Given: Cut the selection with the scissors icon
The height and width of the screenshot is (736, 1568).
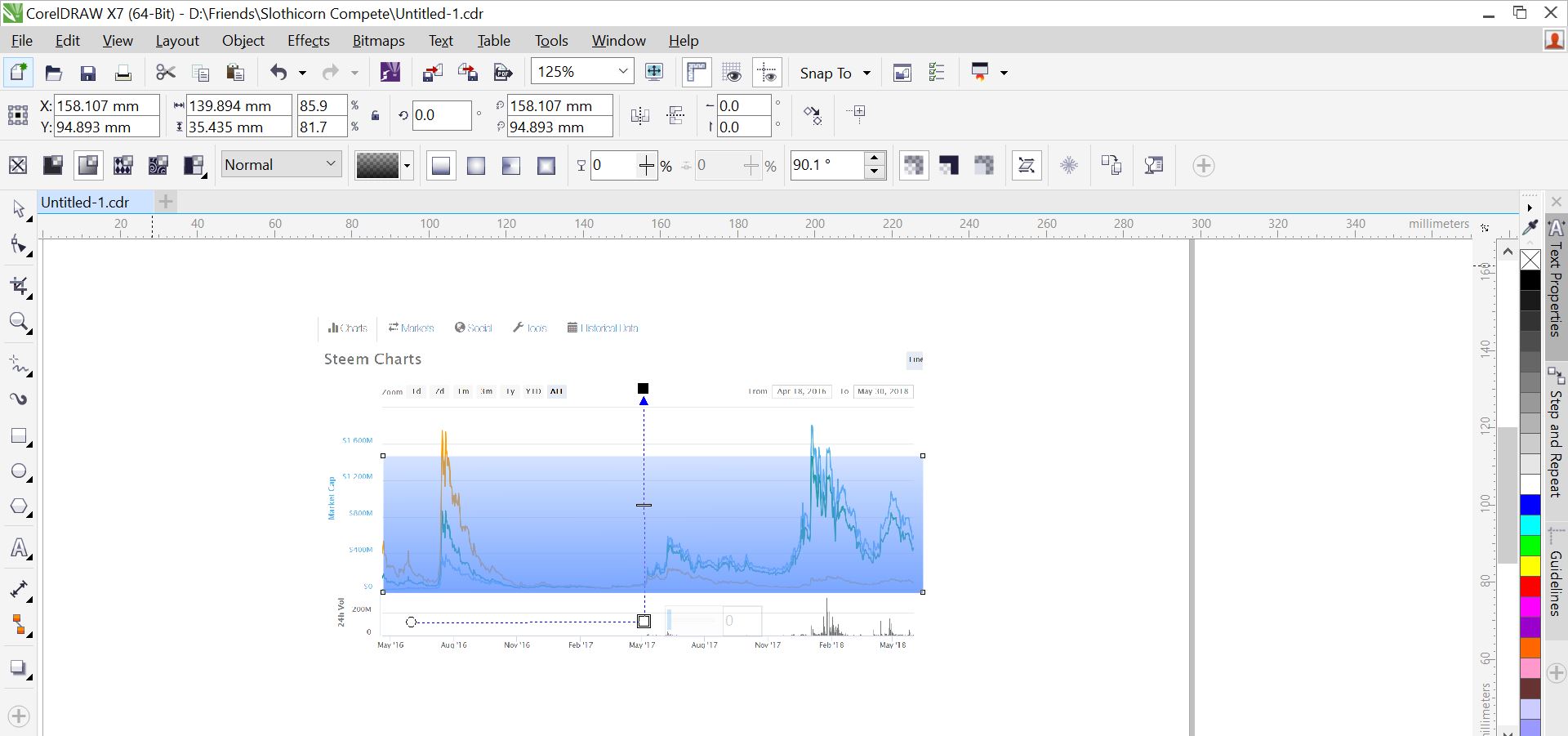Looking at the screenshot, I should pyautogui.click(x=166, y=73).
